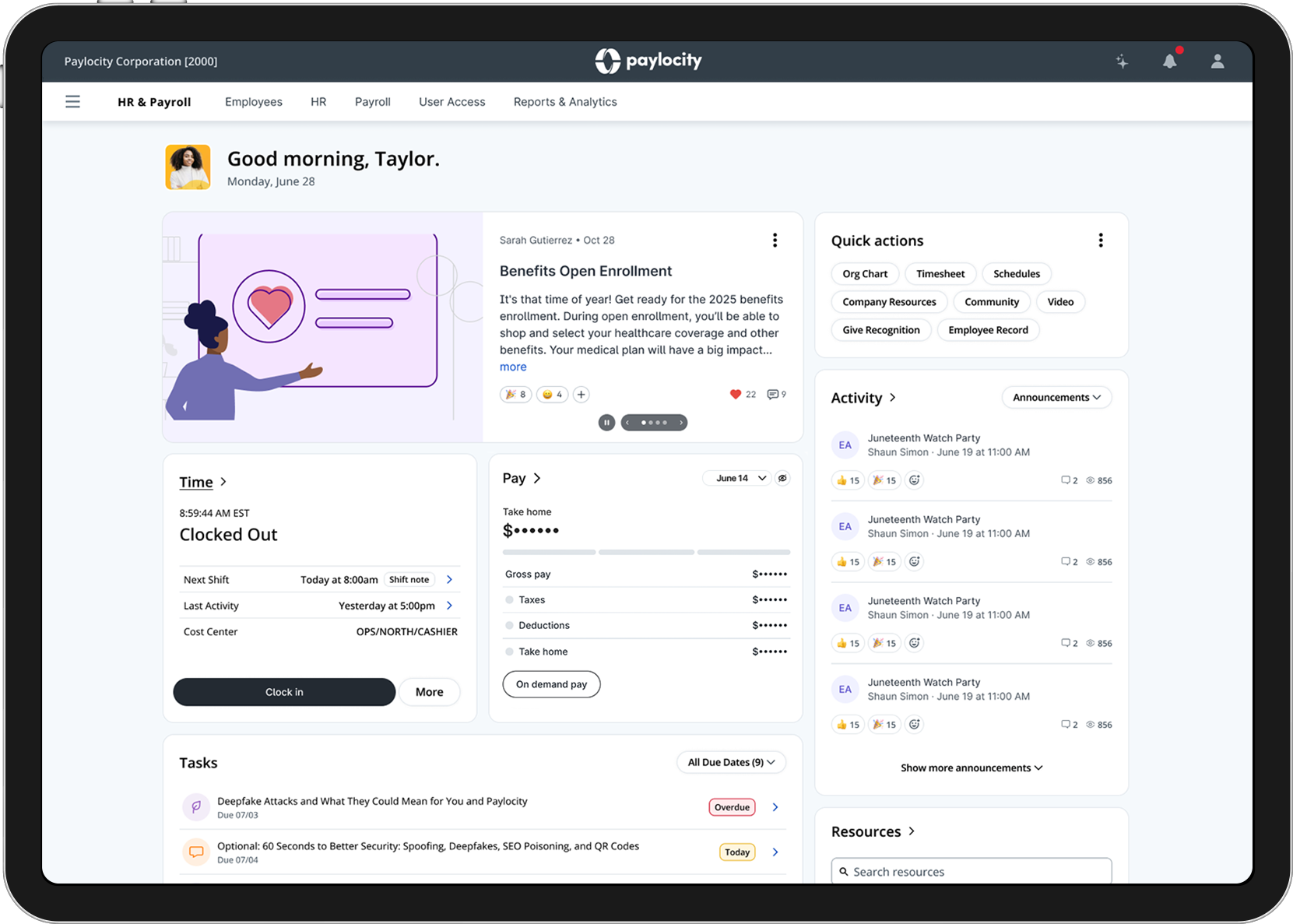The image size is (1293, 924).
Task: Open the Deepfake Attacks task arrow
Action: coord(775,807)
